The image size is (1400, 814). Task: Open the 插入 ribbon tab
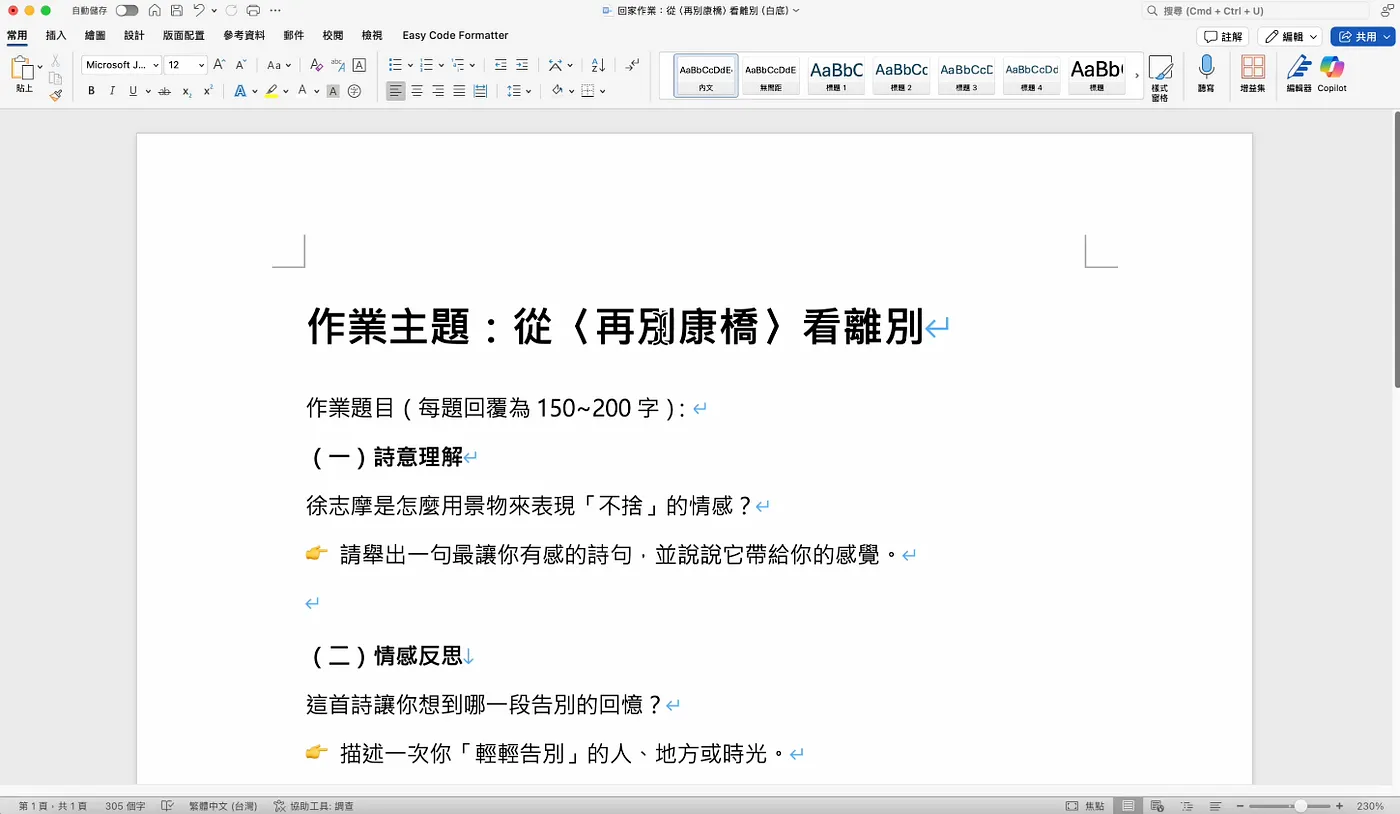pyautogui.click(x=56, y=35)
